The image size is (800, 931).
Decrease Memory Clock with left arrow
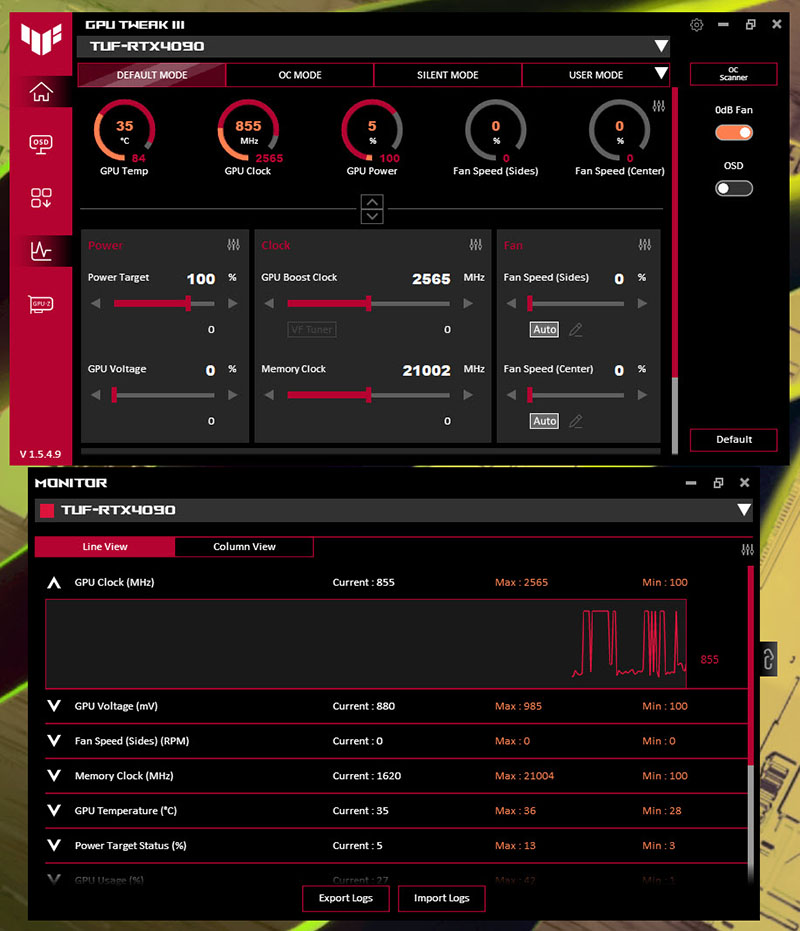click(269, 395)
